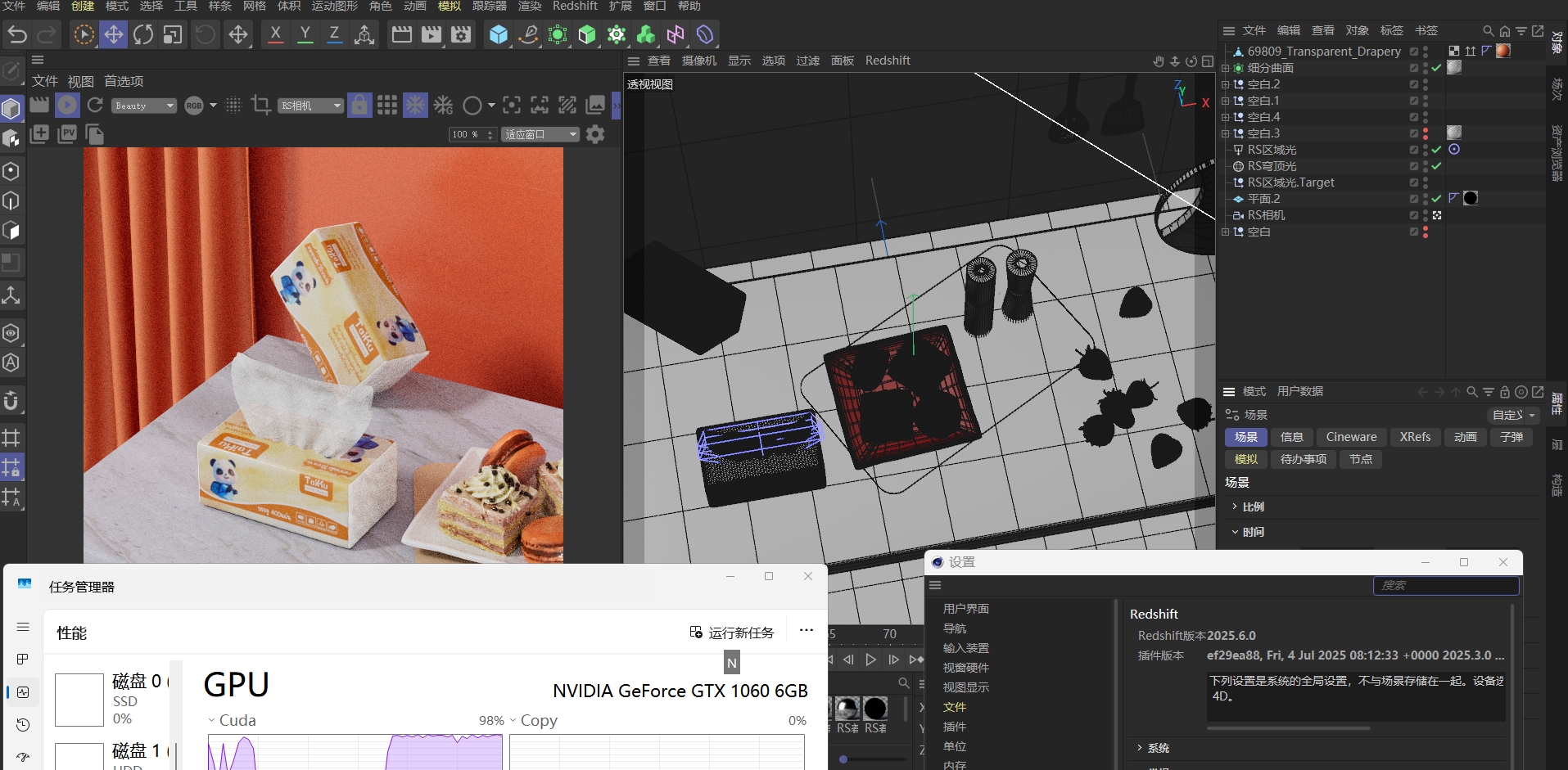Toggle visibility dots of 空白.3

pos(1426,133)
